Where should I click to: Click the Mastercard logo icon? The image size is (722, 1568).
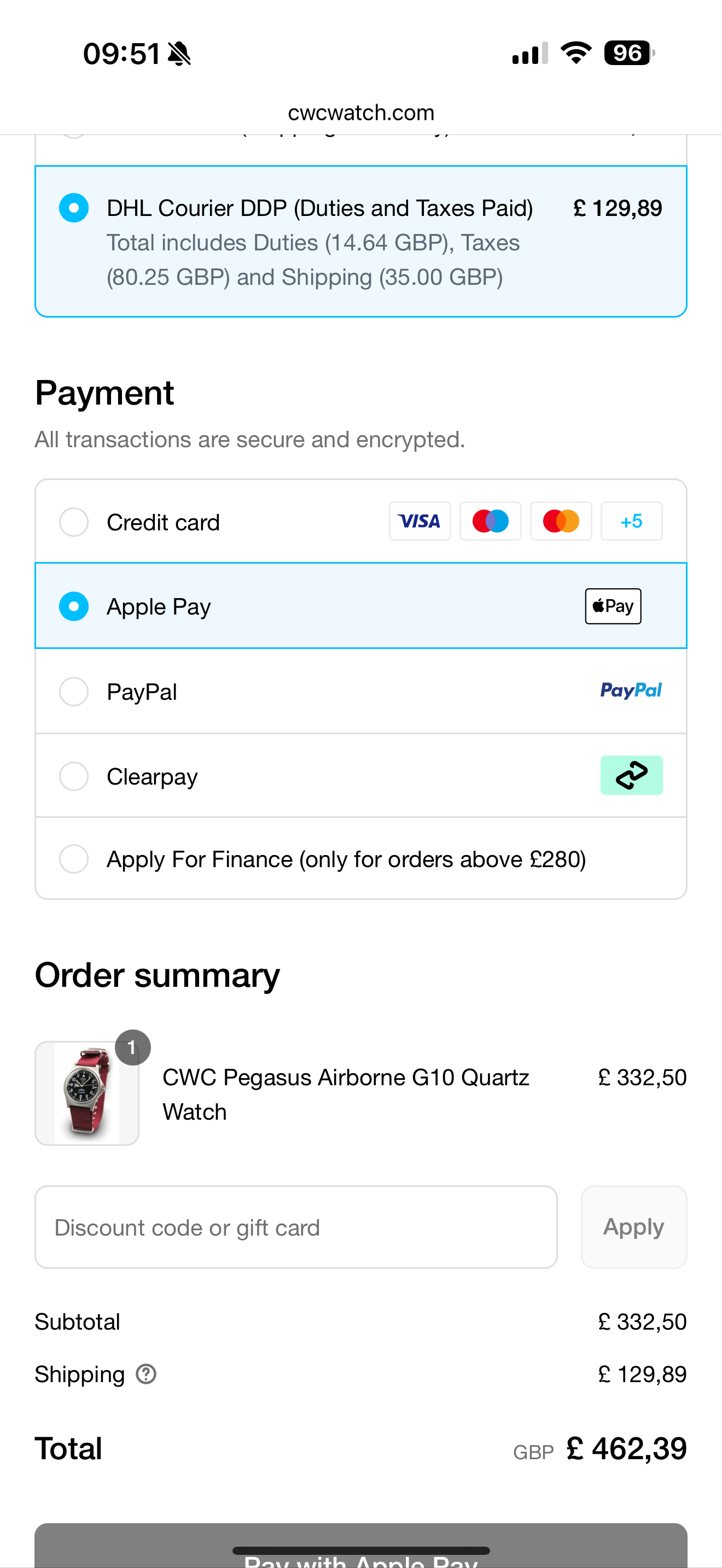(x=561, y=521)
